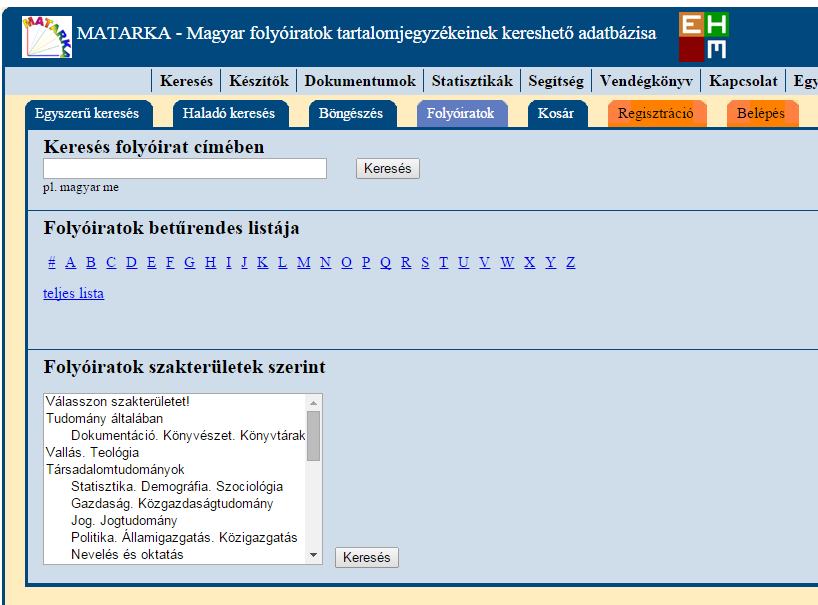Select 'Társadalomtudományok' subject option
The image size is (818, 605).
pos(175,469)
